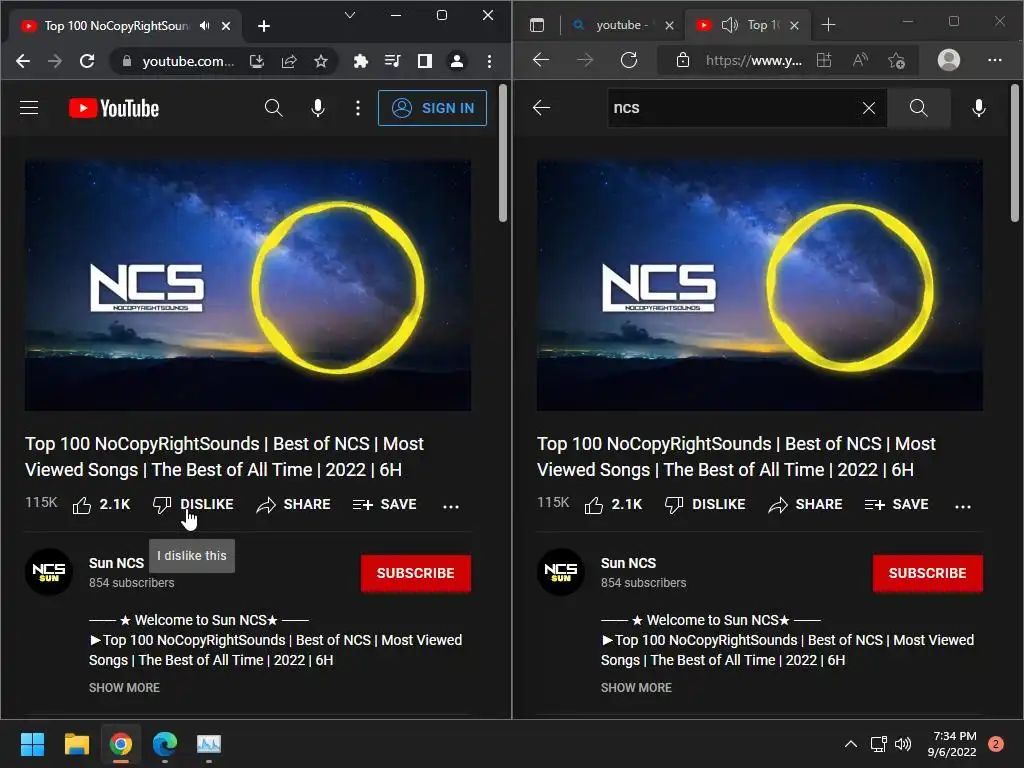Switch to the youtube search tab in Edge

622,25
